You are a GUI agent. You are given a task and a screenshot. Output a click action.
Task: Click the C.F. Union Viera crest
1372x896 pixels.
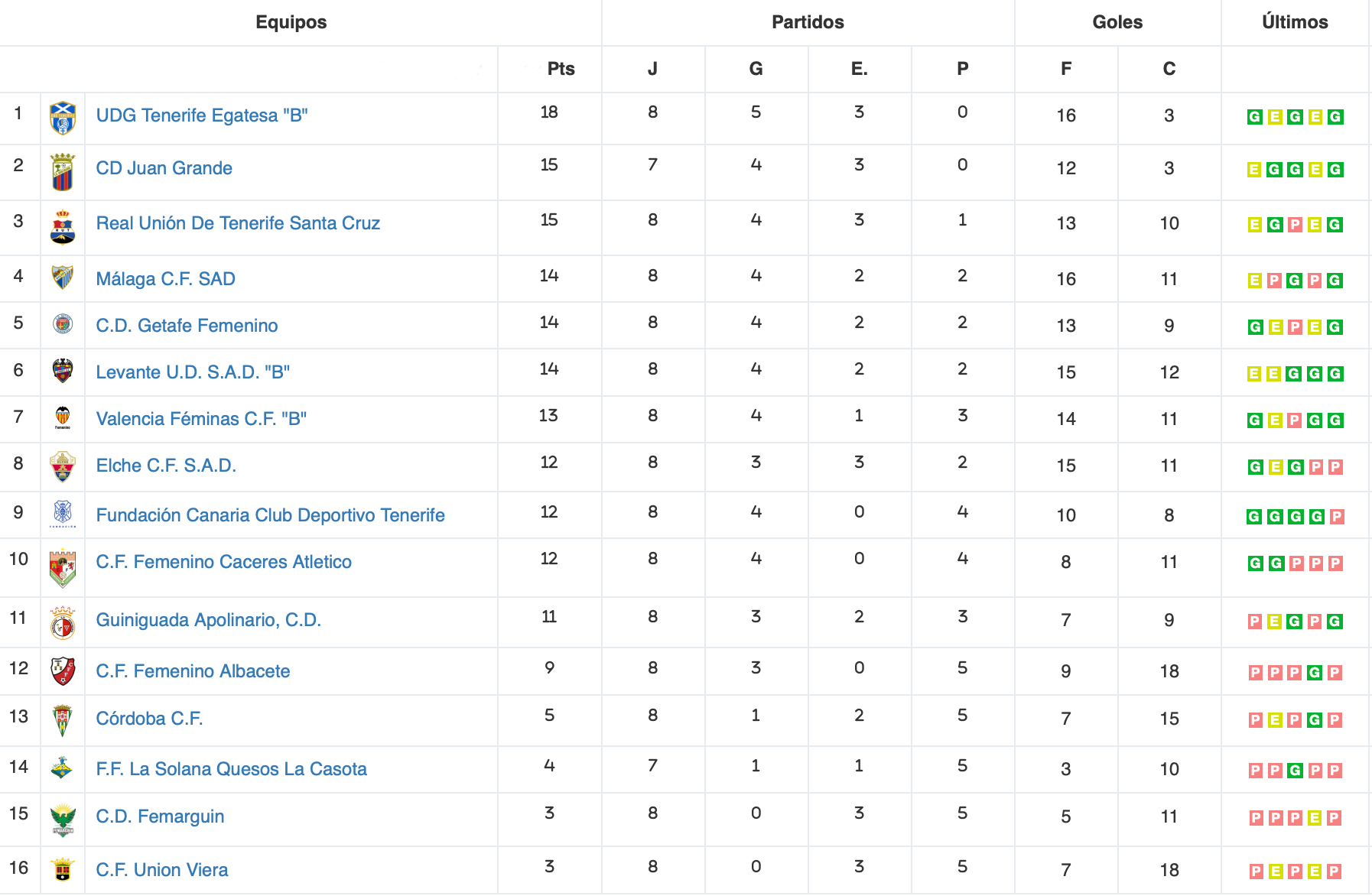(63, 869)
